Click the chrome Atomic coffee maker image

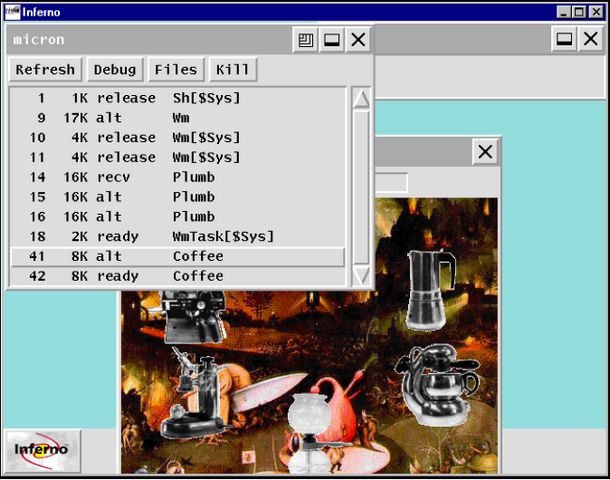pos(438,384)
